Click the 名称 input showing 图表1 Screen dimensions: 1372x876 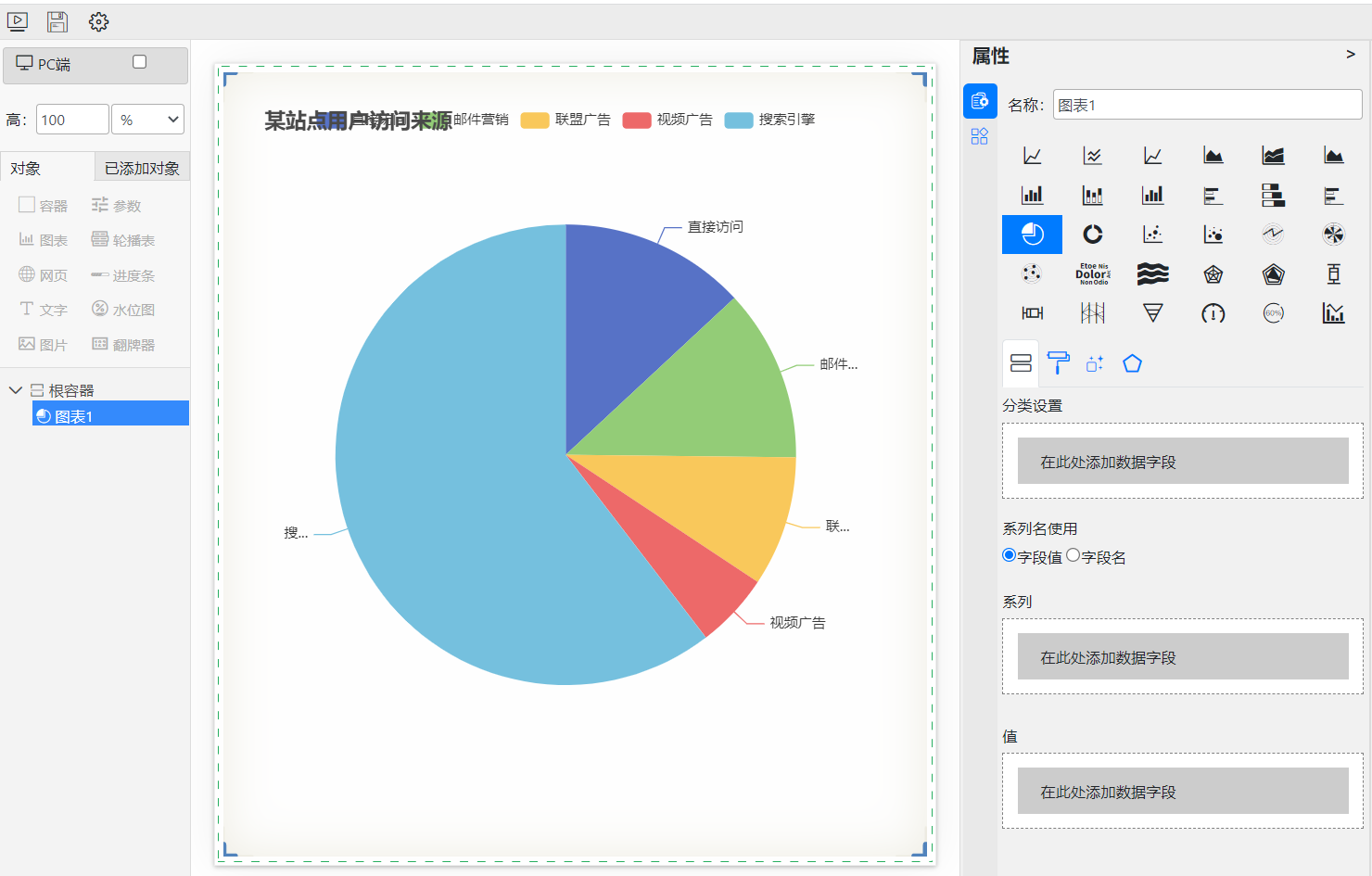coord(1207,105)
